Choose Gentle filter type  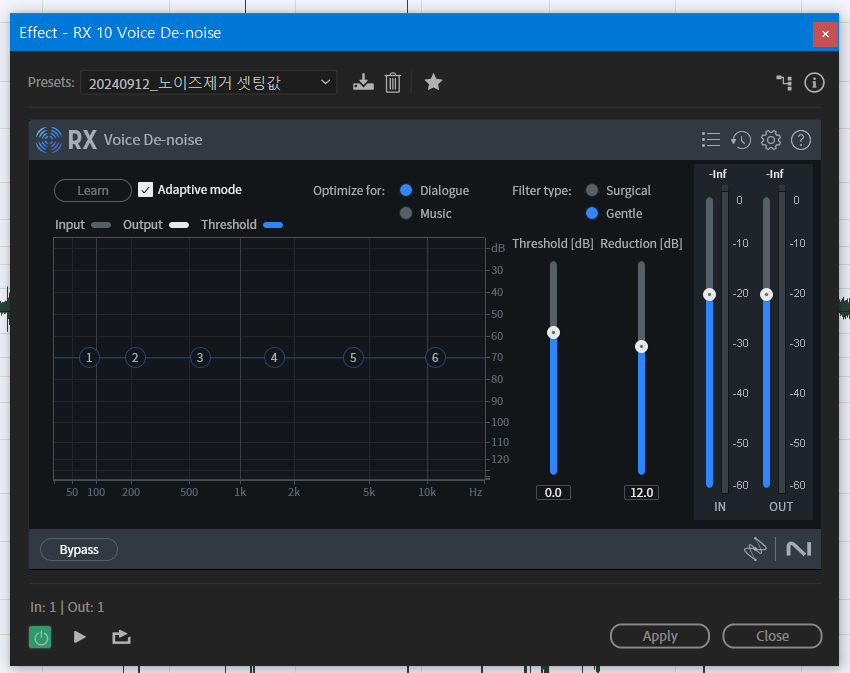[x=592, y=213]
